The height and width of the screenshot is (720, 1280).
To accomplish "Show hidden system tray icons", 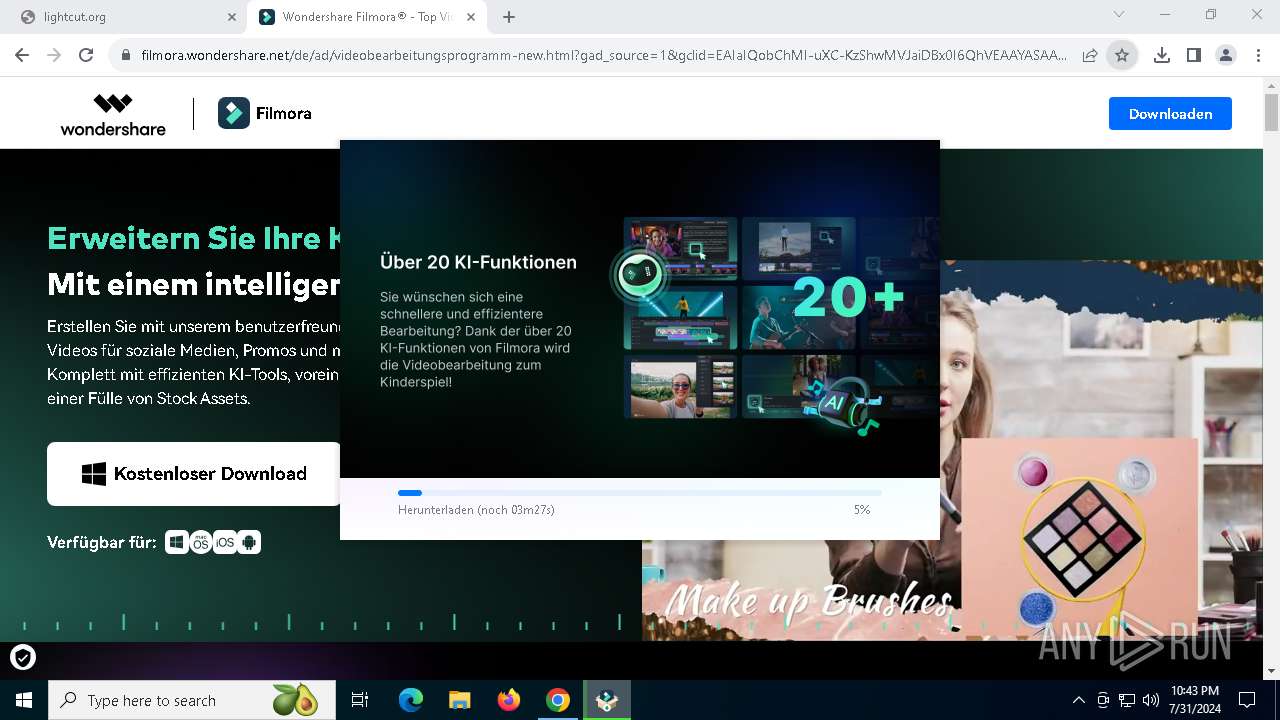I will [x=1078, y=700].
